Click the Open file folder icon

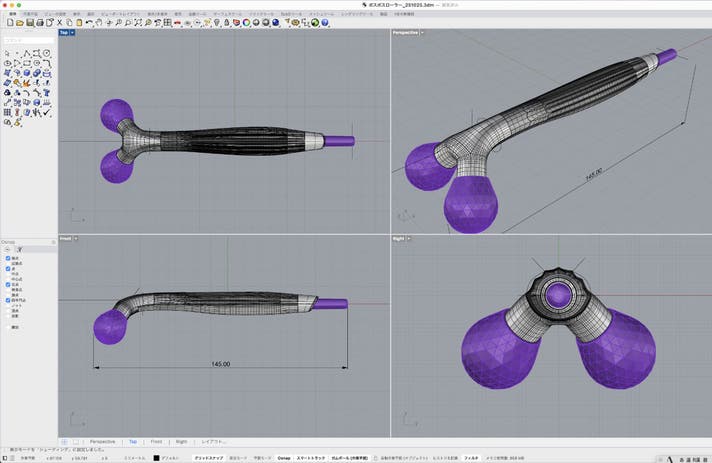point(17,22)
